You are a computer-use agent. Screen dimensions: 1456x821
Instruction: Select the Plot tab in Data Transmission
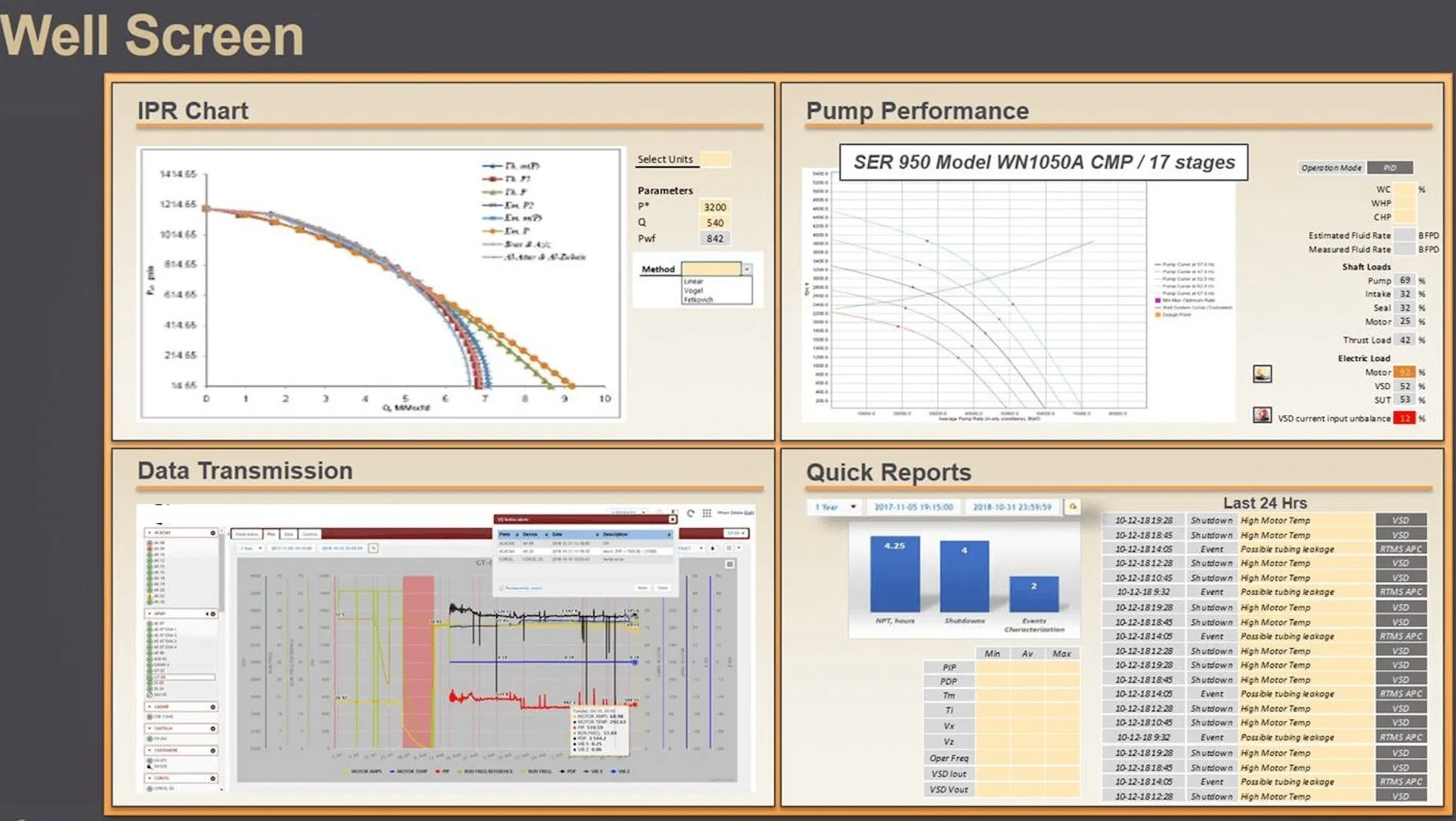[x=271, y=533]
